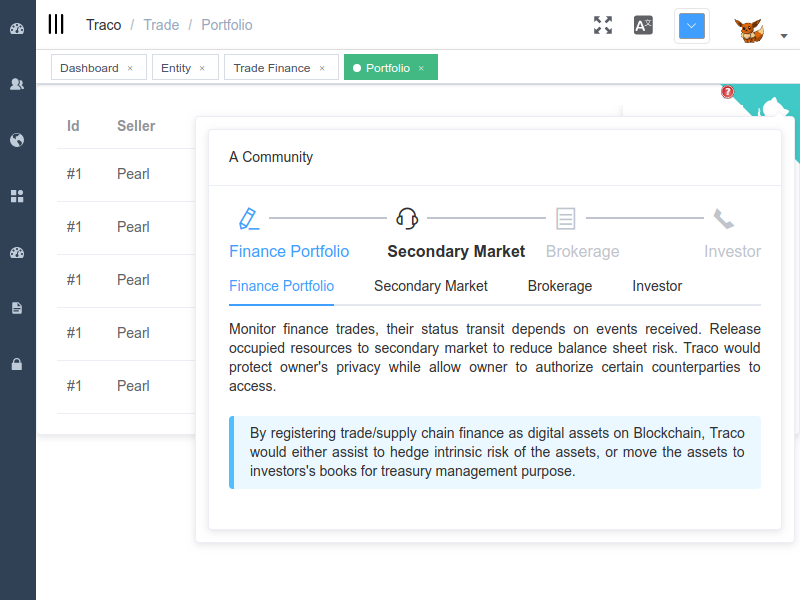
Task: Close the Entity tab
Action: (x=202, y=68)
